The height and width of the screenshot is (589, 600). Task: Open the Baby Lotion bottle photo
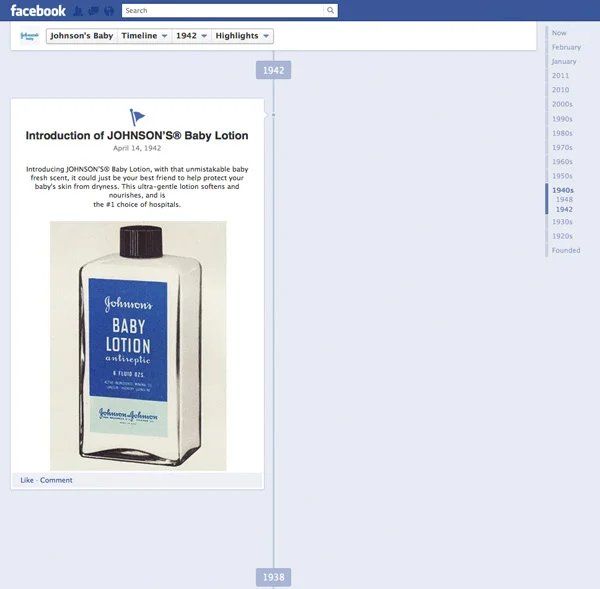(x=138, y=346)
